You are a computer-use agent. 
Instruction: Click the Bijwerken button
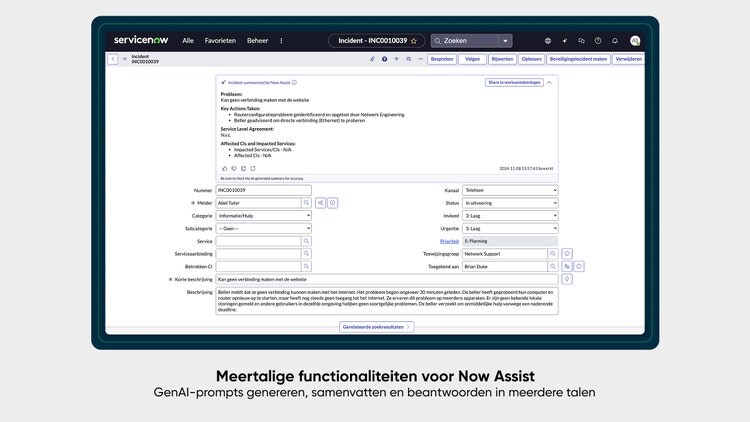point(502,59)
